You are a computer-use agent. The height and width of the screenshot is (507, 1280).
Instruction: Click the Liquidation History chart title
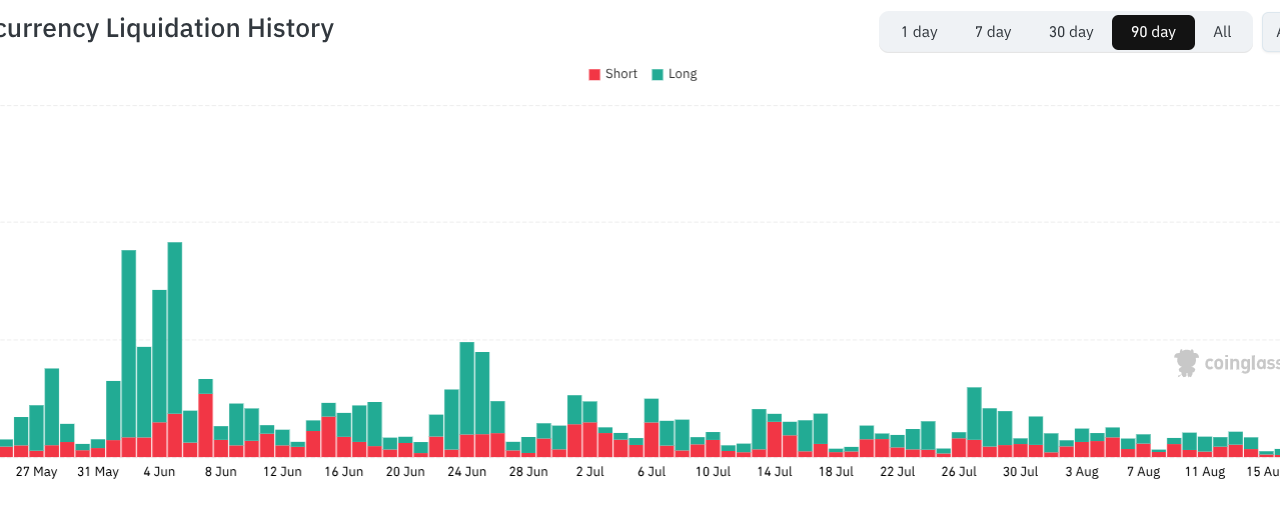click(x=166, y=28)
